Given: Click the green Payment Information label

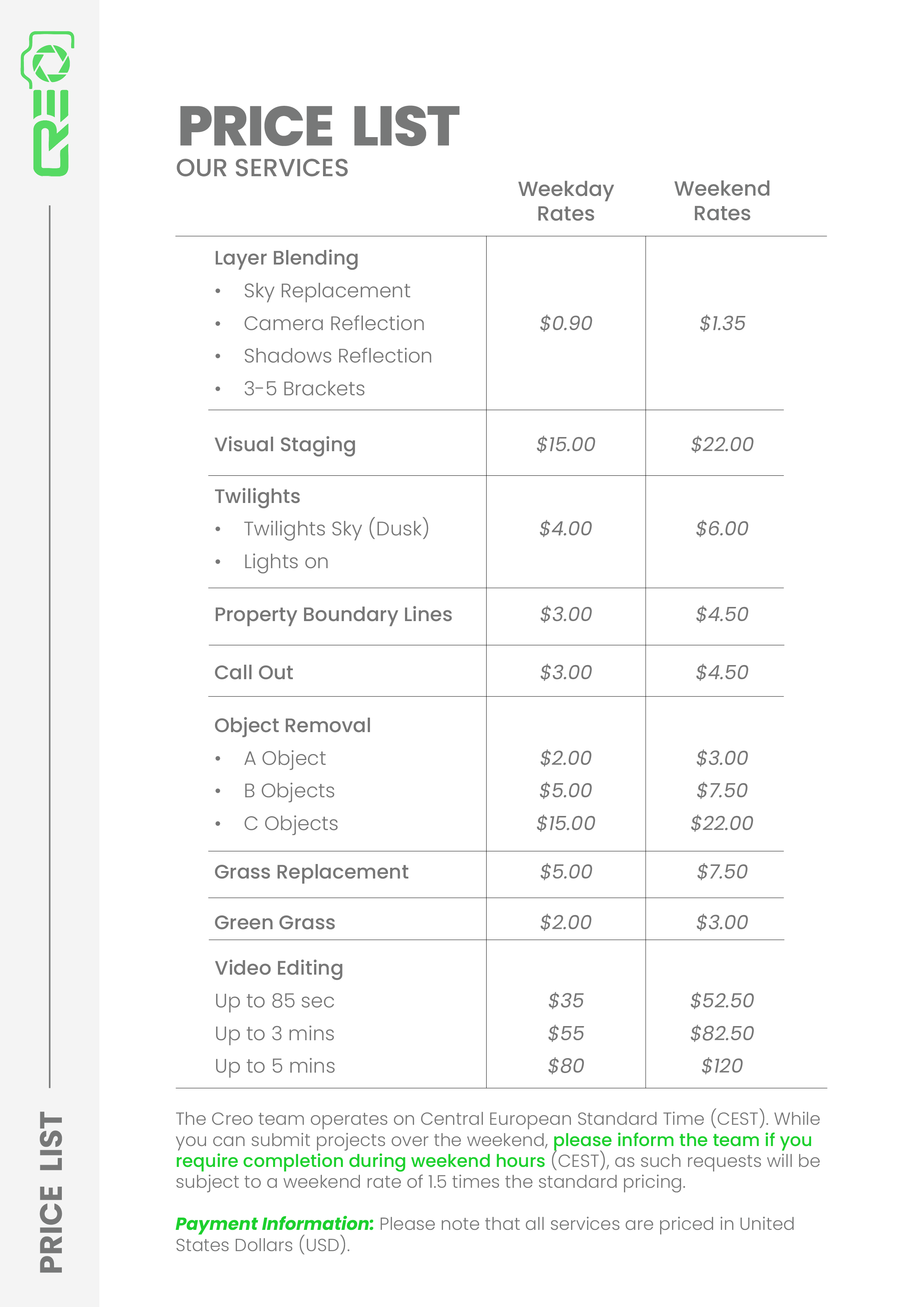Looking at the screenshot, I should [275, 1224].
